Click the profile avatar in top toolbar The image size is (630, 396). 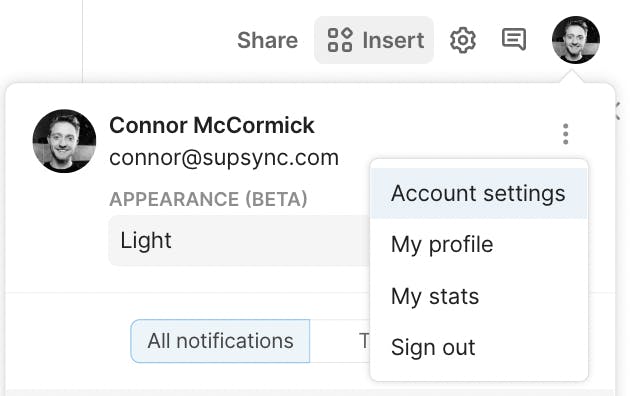click(x=576, y=40)
